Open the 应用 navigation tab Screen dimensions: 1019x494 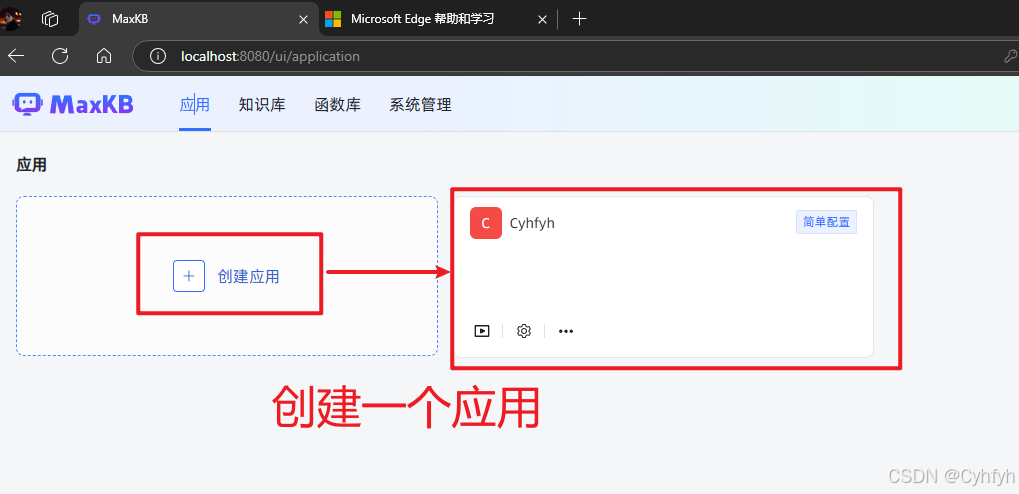pos(195,105)
